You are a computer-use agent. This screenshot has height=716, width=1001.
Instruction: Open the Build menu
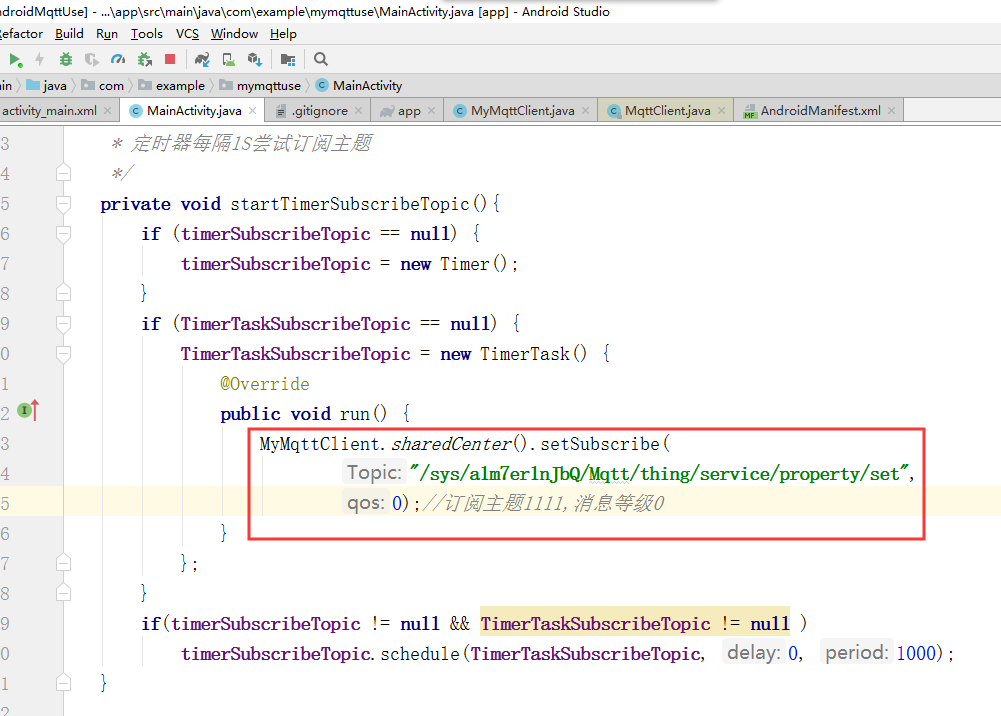point(69,34)
